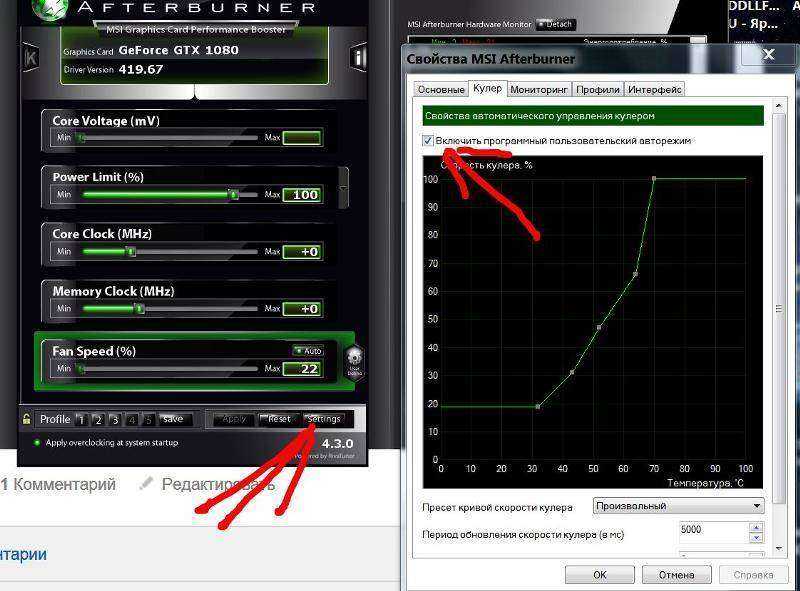Image resolution: width=800 pixels, height=591 pixels.
Task: Click the Редактировать link on the webpage
Action: coord(218,484)
